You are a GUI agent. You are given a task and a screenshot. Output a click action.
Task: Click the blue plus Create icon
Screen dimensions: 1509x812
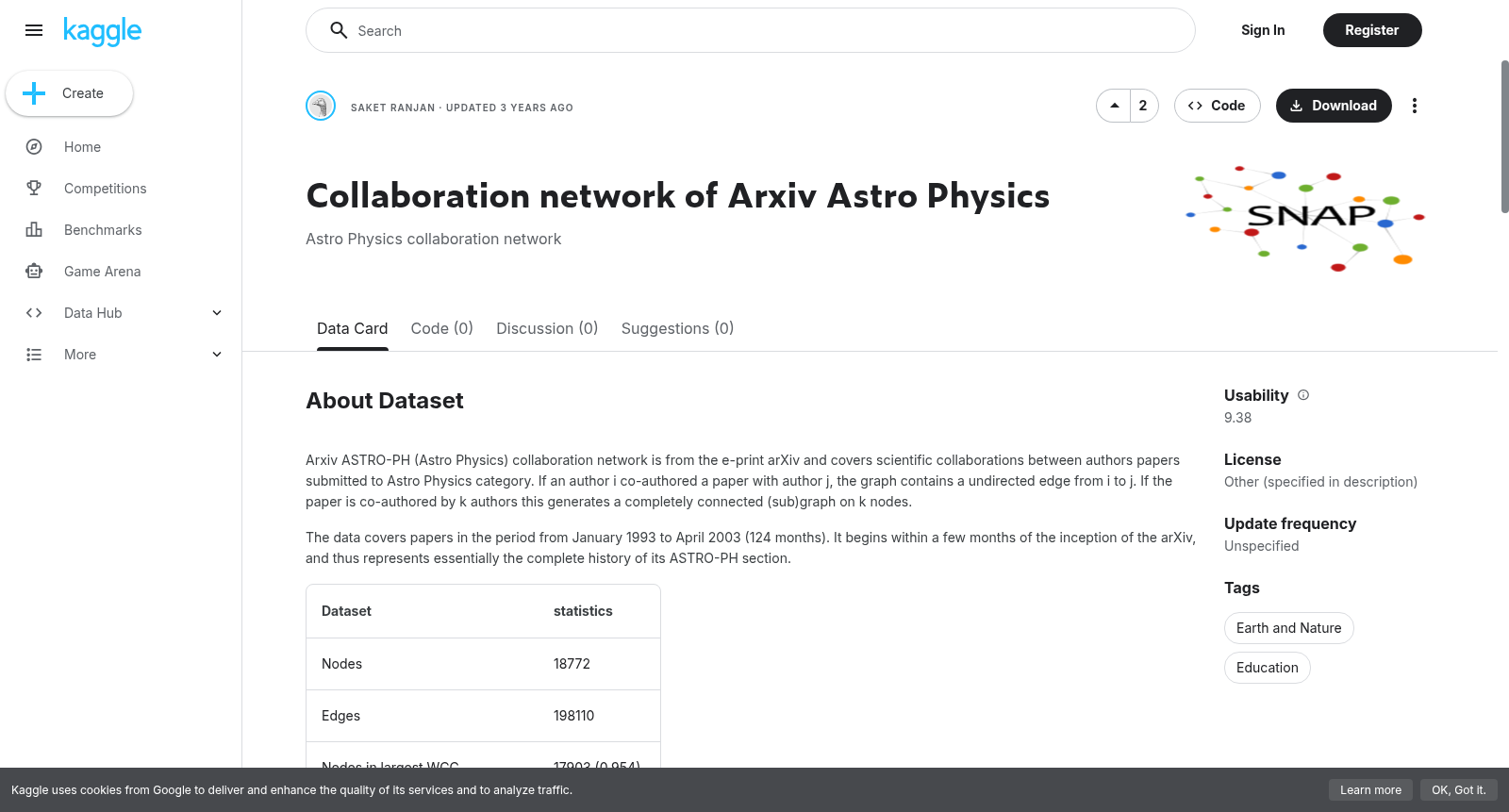(34, 93)
